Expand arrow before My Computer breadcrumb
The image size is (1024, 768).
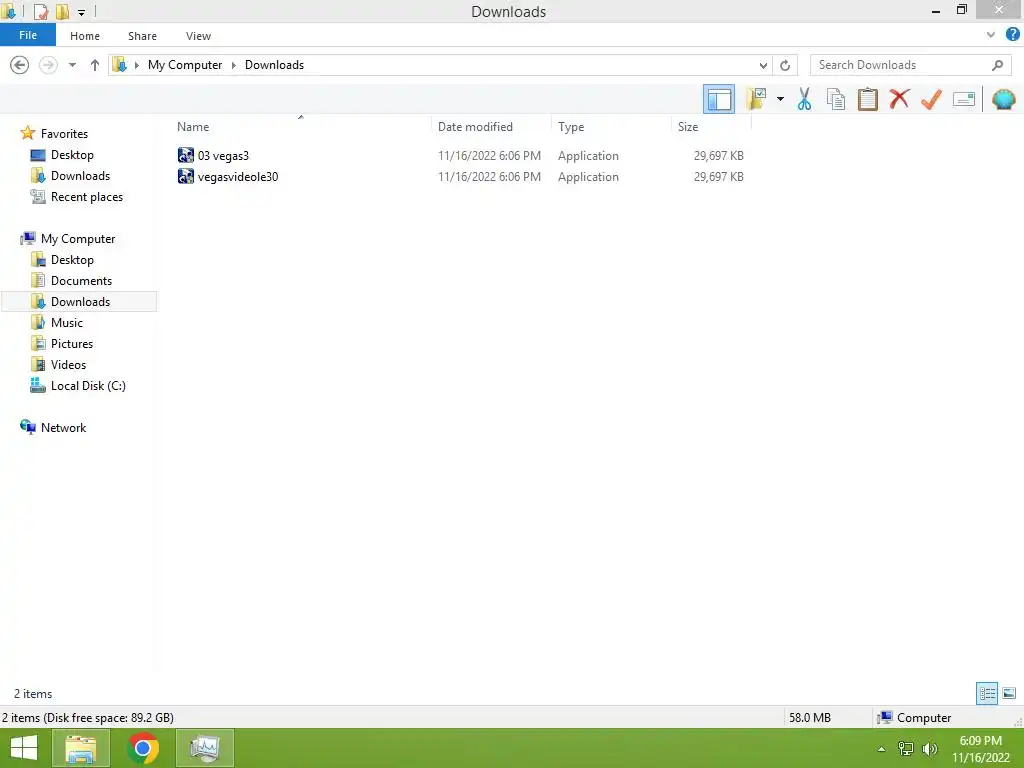136,65
